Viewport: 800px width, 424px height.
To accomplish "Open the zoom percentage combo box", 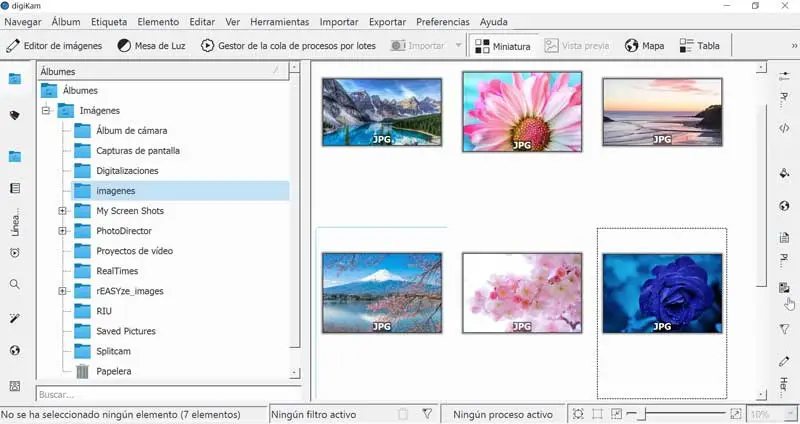I will 772,414.
